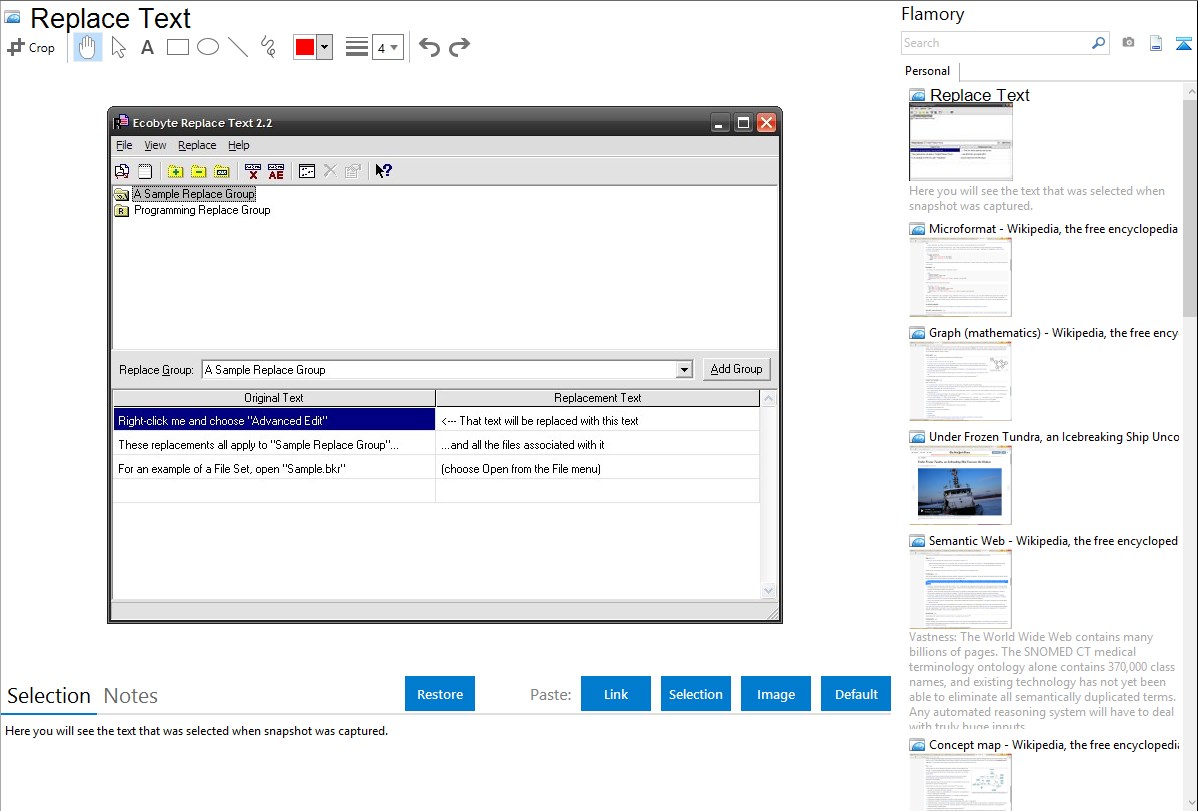Click the properties window toolbar icon
This screenshot has width=1198, height=811.
click(307, 171)
